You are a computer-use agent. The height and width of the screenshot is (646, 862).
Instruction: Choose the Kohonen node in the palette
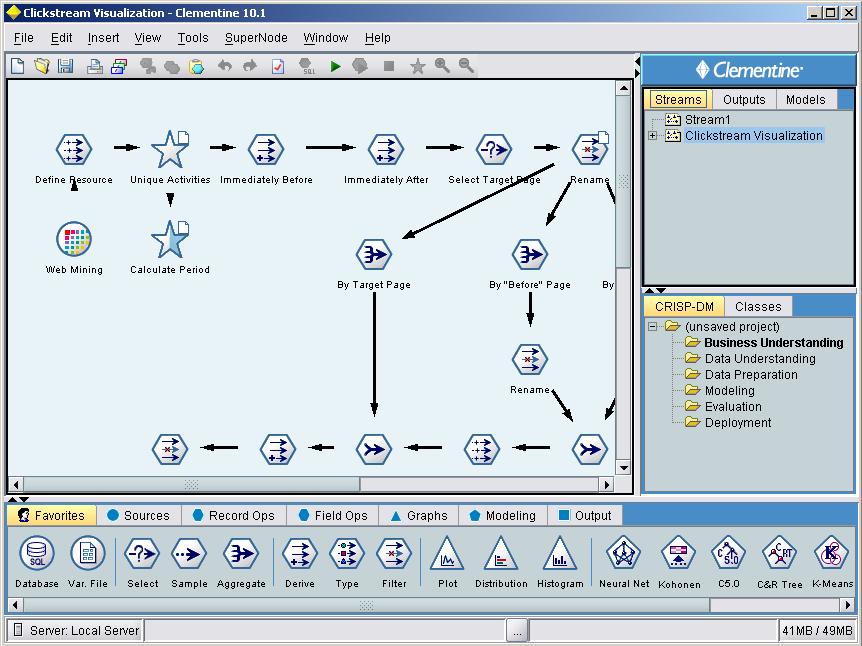(x=679, y=553)
